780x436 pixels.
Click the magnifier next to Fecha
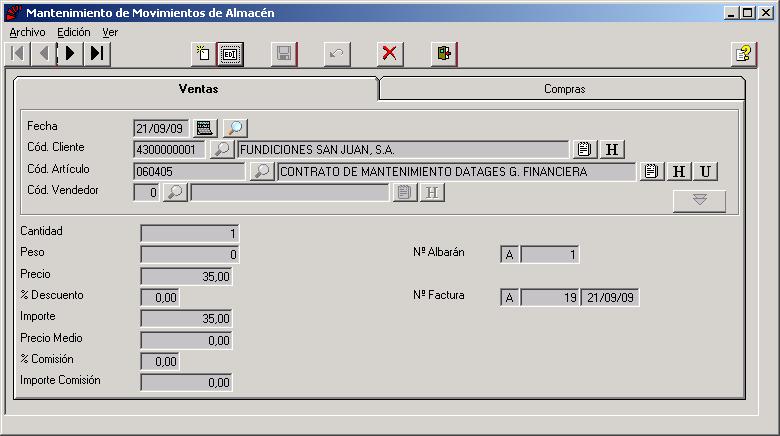click(x=235, y=128)
